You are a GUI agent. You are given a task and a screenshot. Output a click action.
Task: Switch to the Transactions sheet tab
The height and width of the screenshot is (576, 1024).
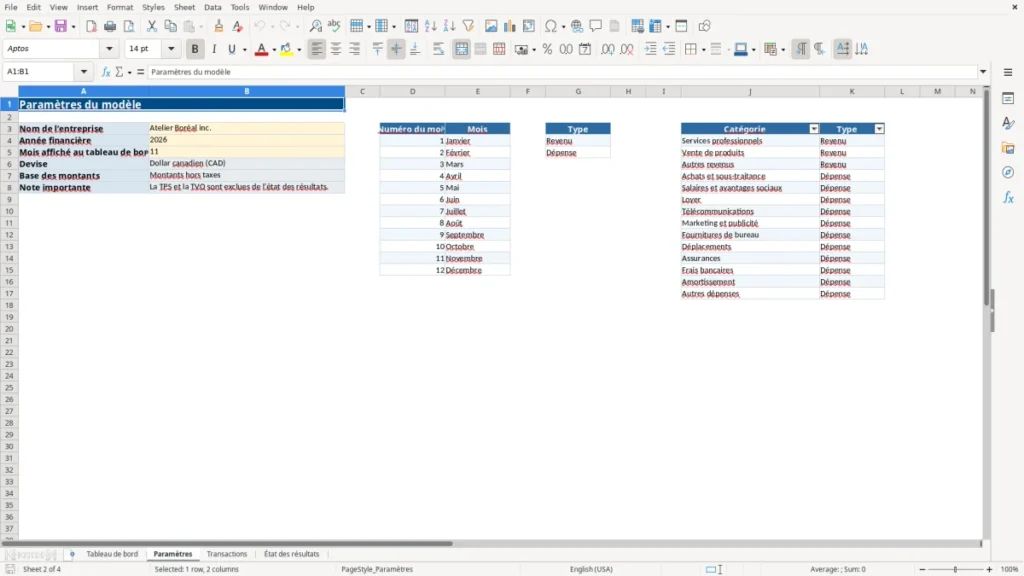(x=227, y=554)
